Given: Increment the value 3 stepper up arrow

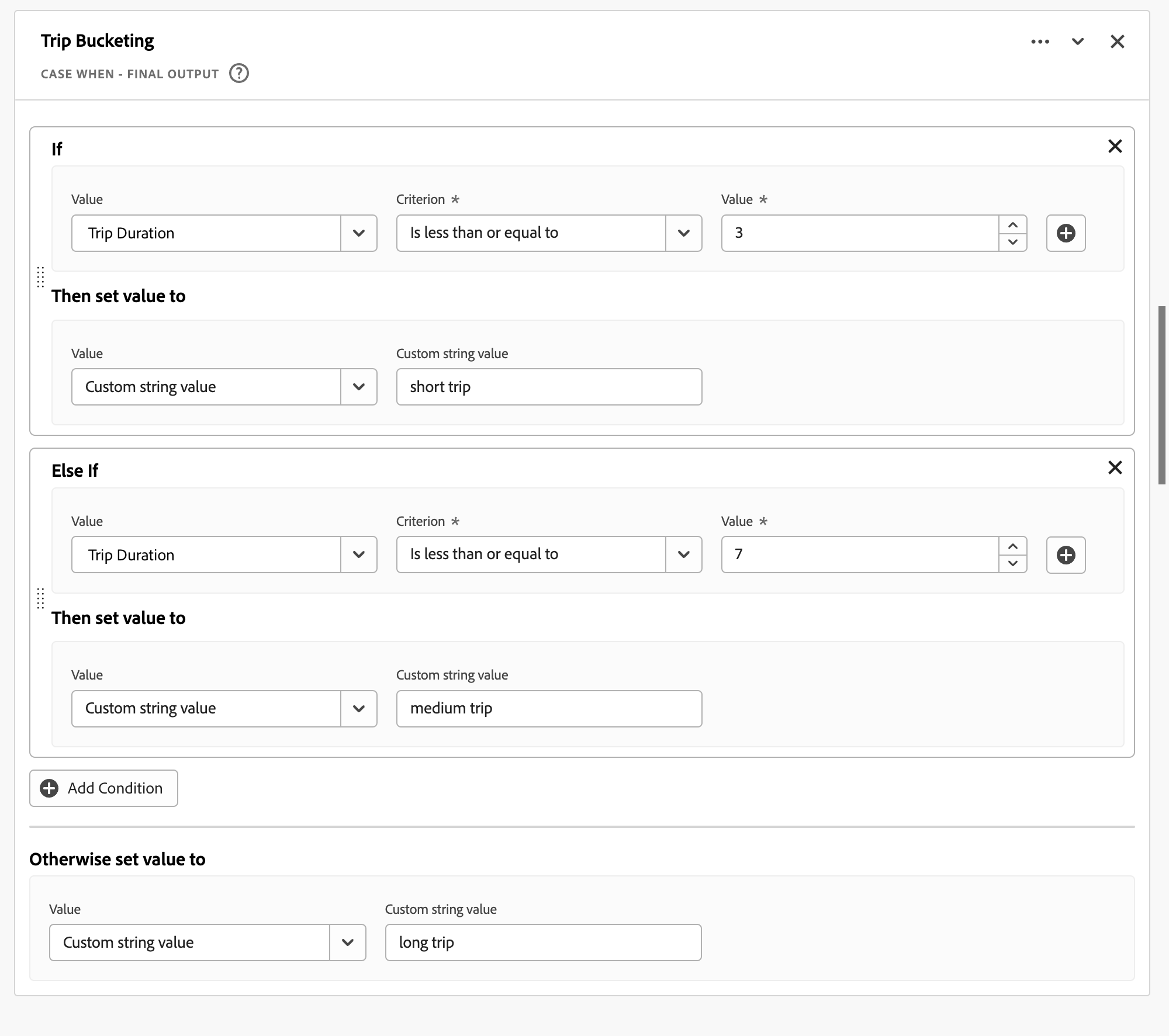Looking at the screenshot, I should (1013, 225).
